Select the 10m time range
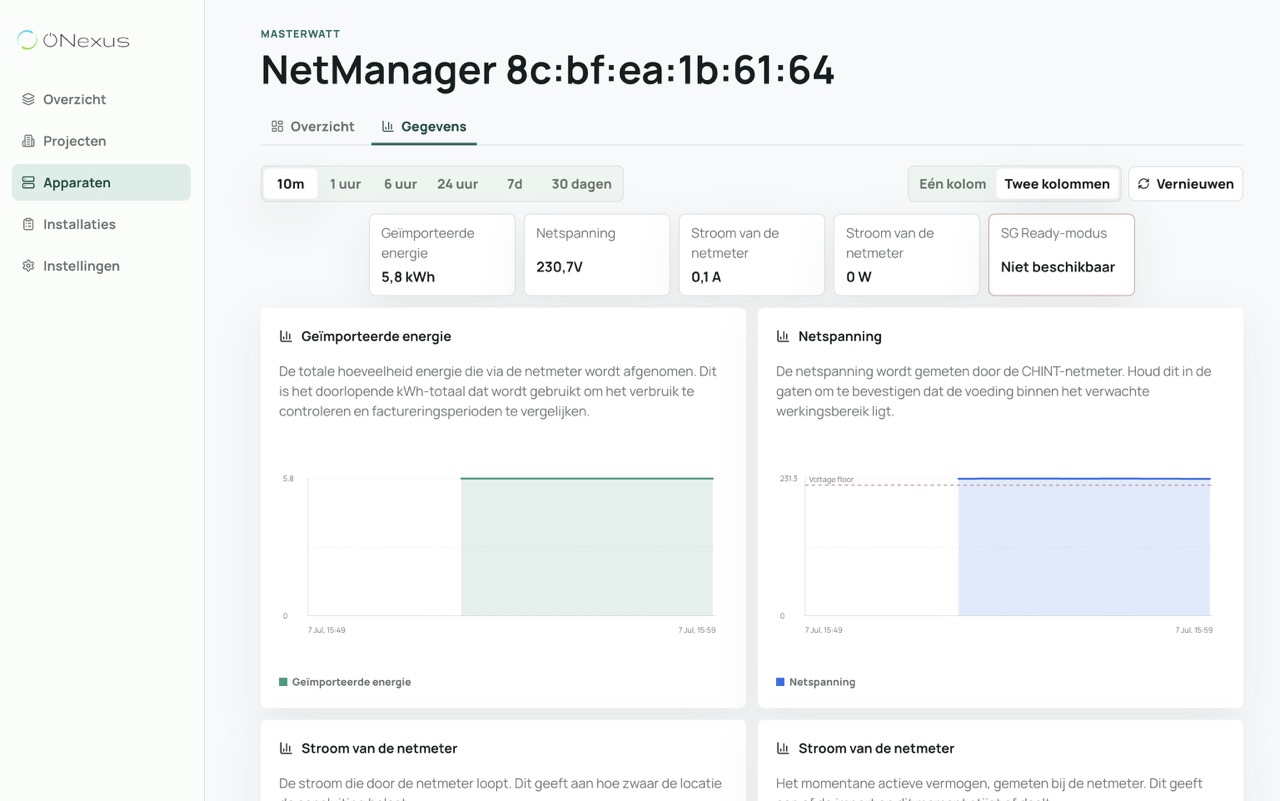1280x801 pixels. [291, 184]
